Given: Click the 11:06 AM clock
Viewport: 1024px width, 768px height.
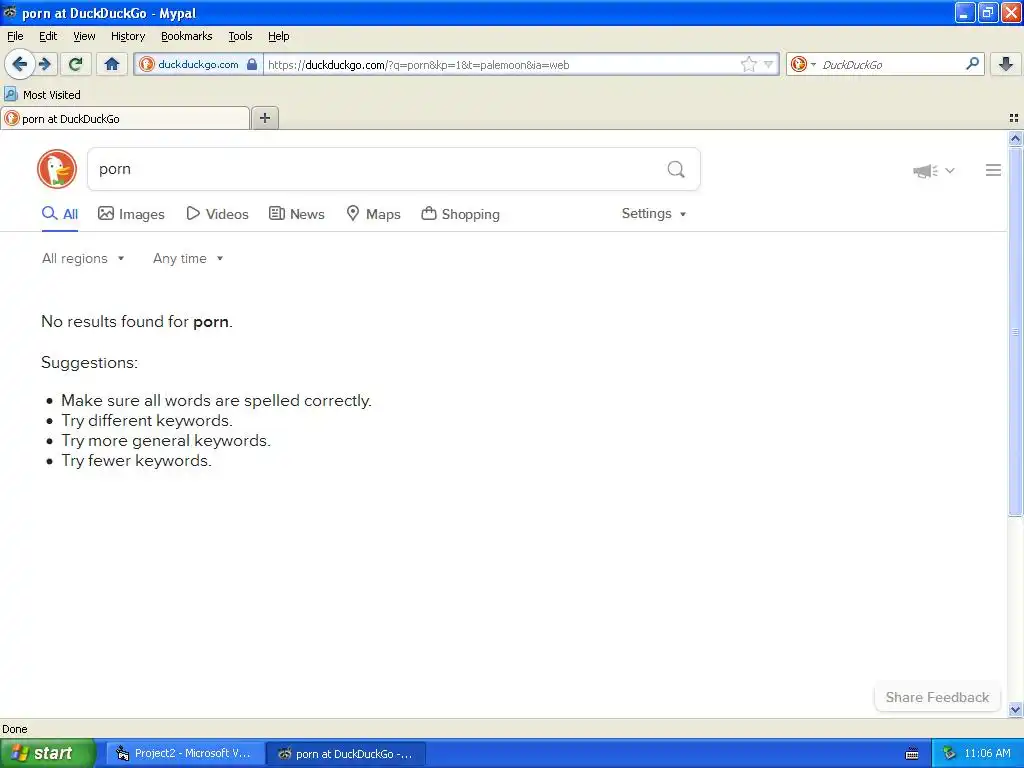Looking at the screenshot, I should tap(987, 754).
